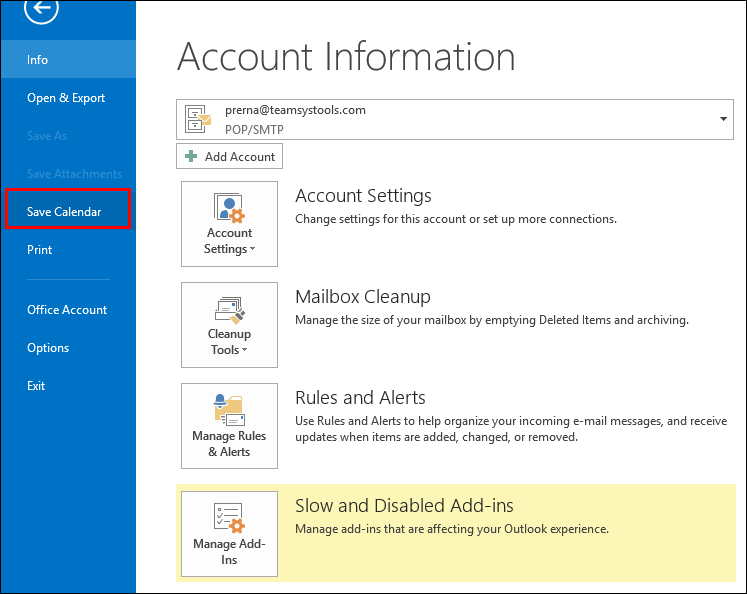Image resolution: width=747 pixels, height=594 pixels.
Task: Click the Cleanup Tools mailbox brush icon
Action: tap(230, 310)
